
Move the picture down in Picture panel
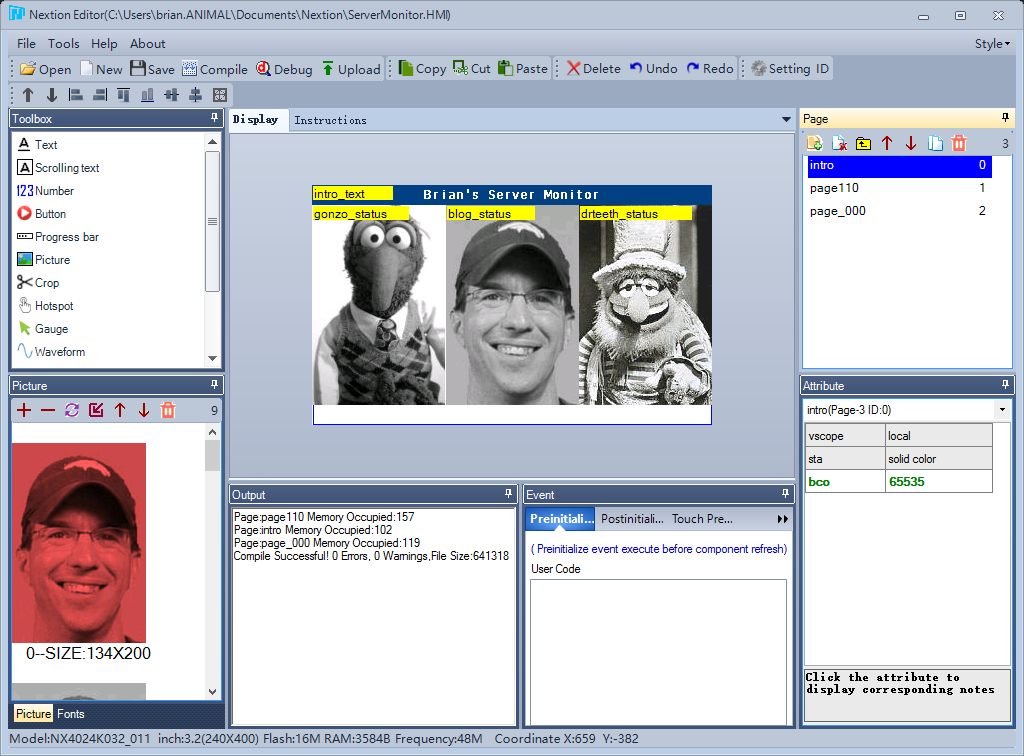pyautogui.click(x=144, y=410)
